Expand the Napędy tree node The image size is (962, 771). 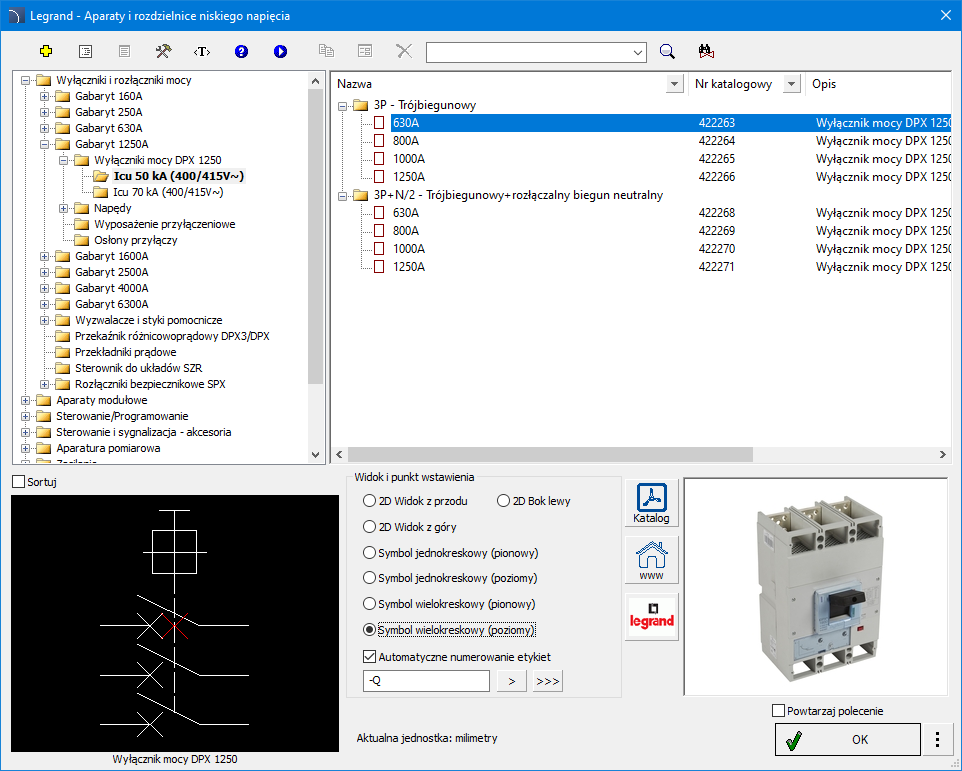coord(63,209)
